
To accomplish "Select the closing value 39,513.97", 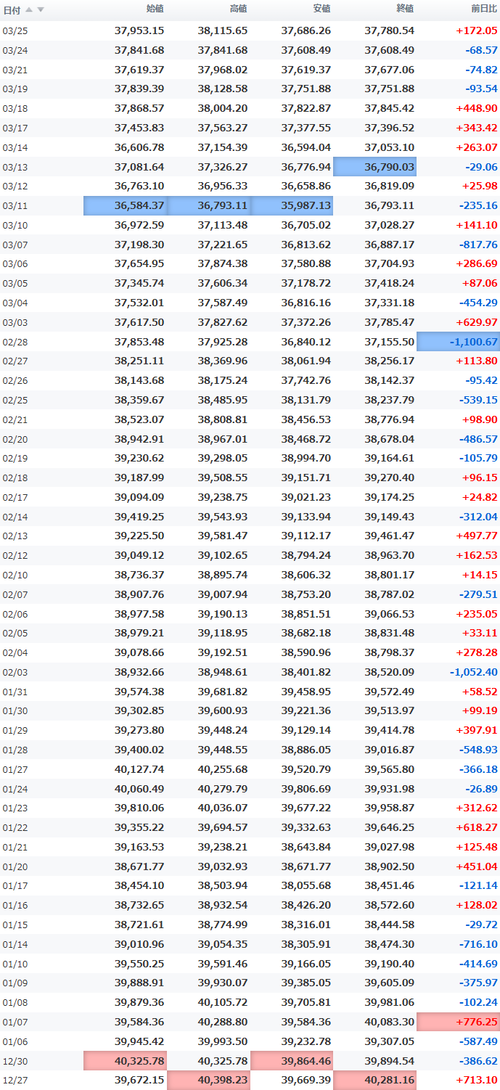I will 389,710.
